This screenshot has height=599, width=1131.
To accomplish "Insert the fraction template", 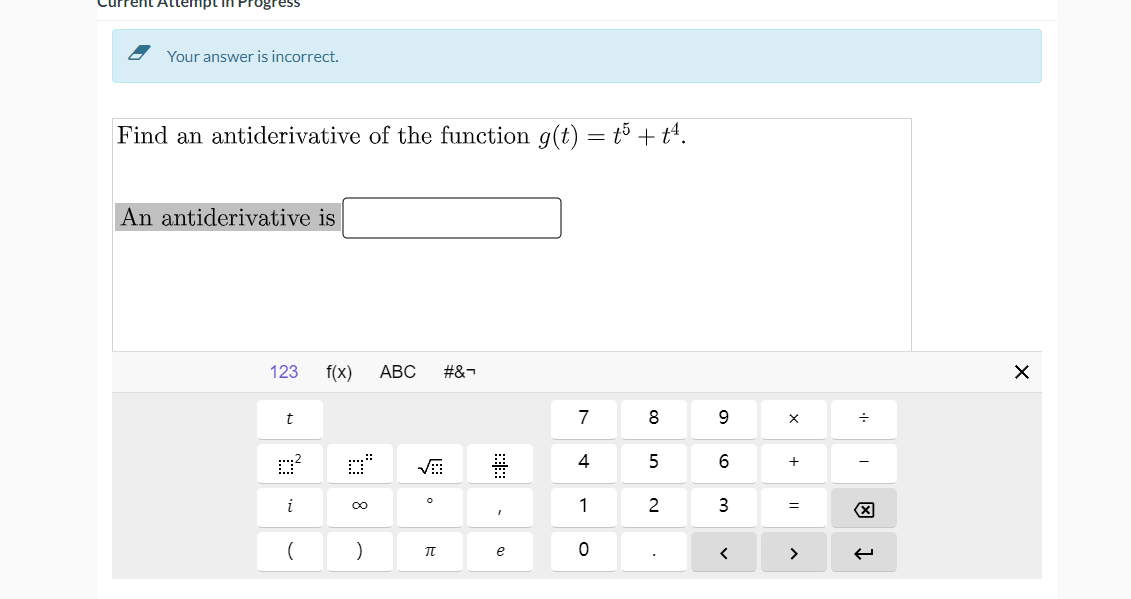I will coord(500,463).
